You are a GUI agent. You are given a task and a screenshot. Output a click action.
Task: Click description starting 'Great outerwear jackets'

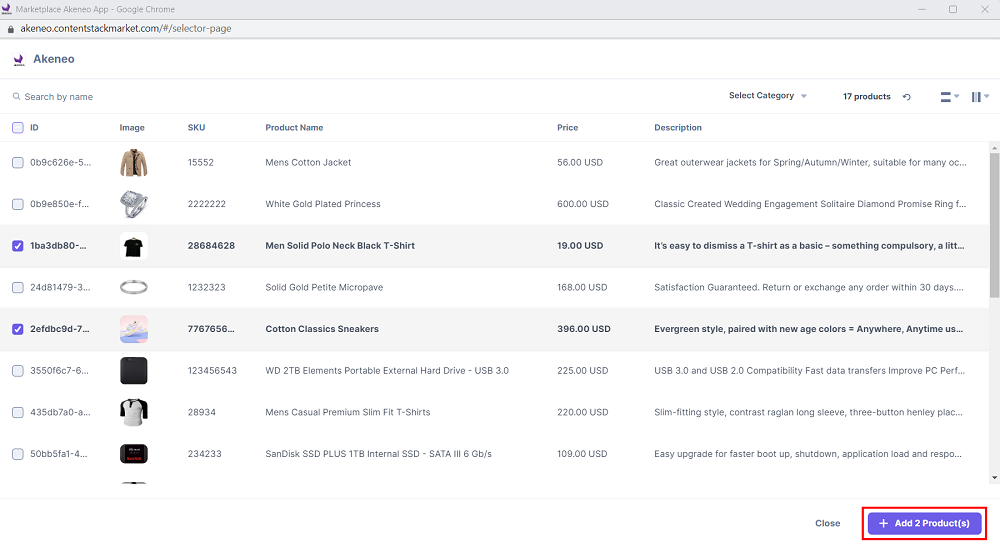[810, 163]
